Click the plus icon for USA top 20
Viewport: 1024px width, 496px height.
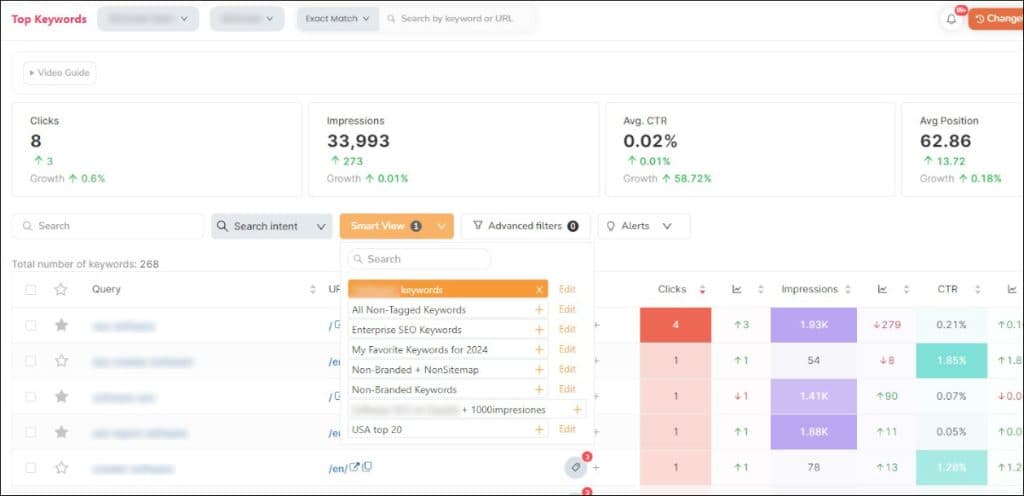tap(539, 429)
